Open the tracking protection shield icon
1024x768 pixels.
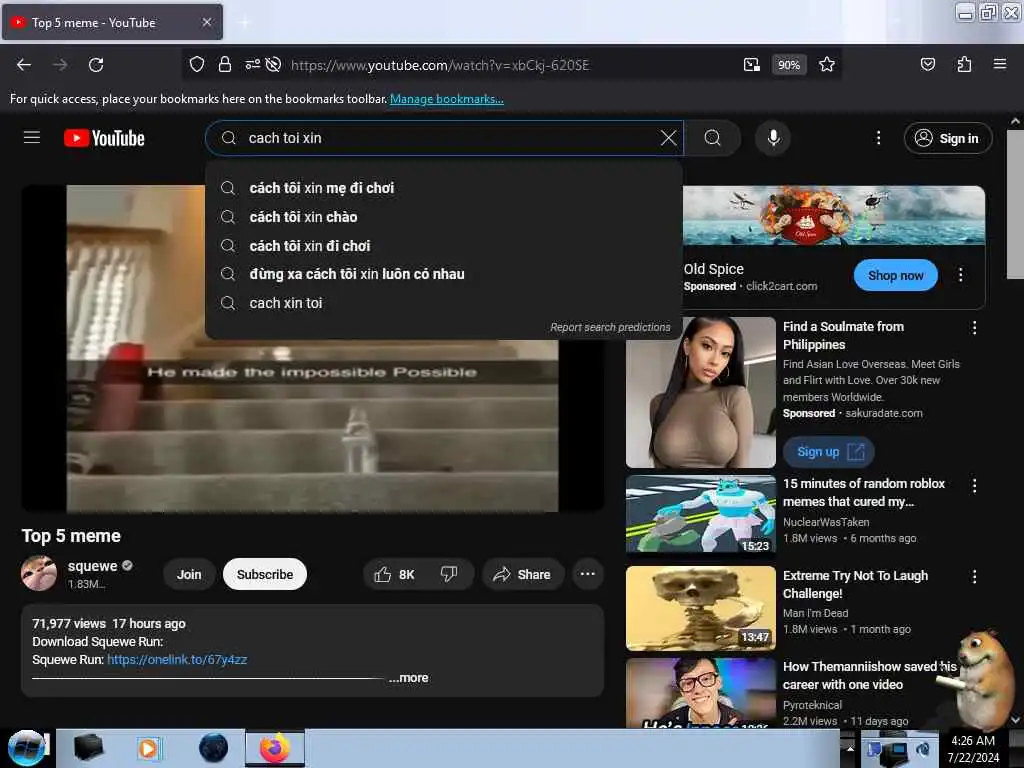(x=197, y=65)
